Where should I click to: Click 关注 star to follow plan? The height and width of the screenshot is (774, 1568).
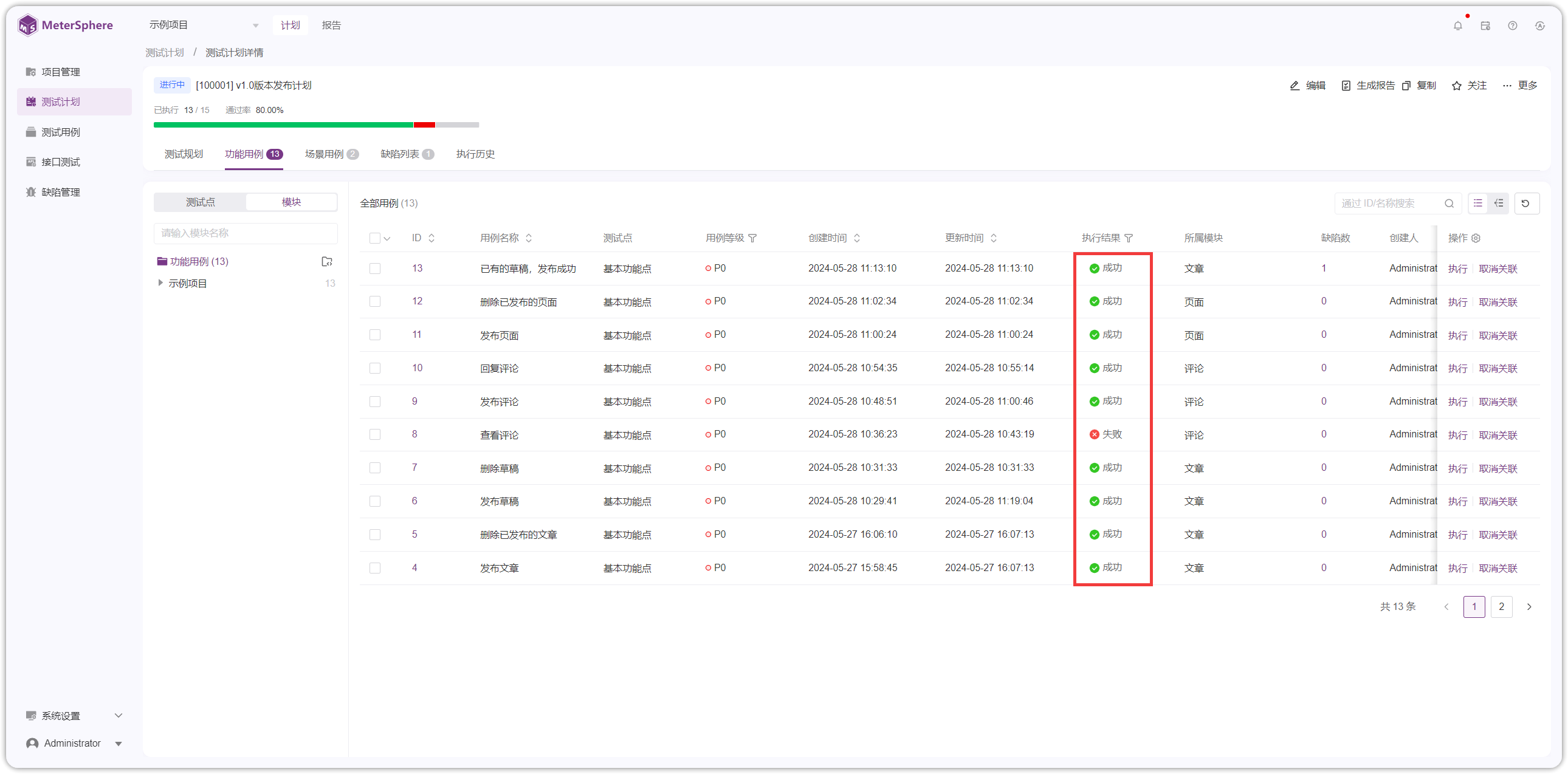click(x=1469, y=86)
